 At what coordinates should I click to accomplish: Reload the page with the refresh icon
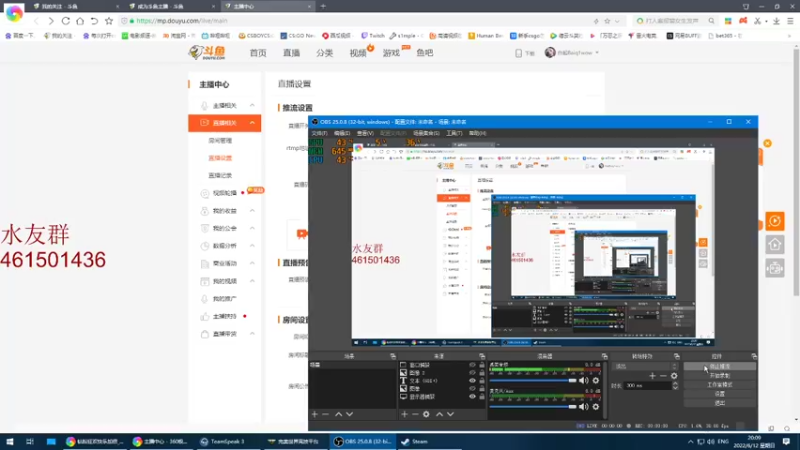click(x=65, y=21)
